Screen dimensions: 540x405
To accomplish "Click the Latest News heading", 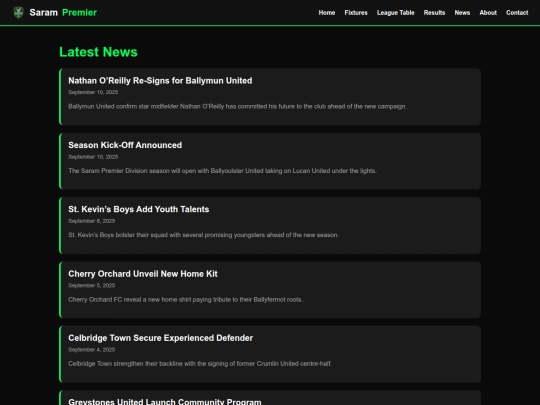I will click(98, 52).
